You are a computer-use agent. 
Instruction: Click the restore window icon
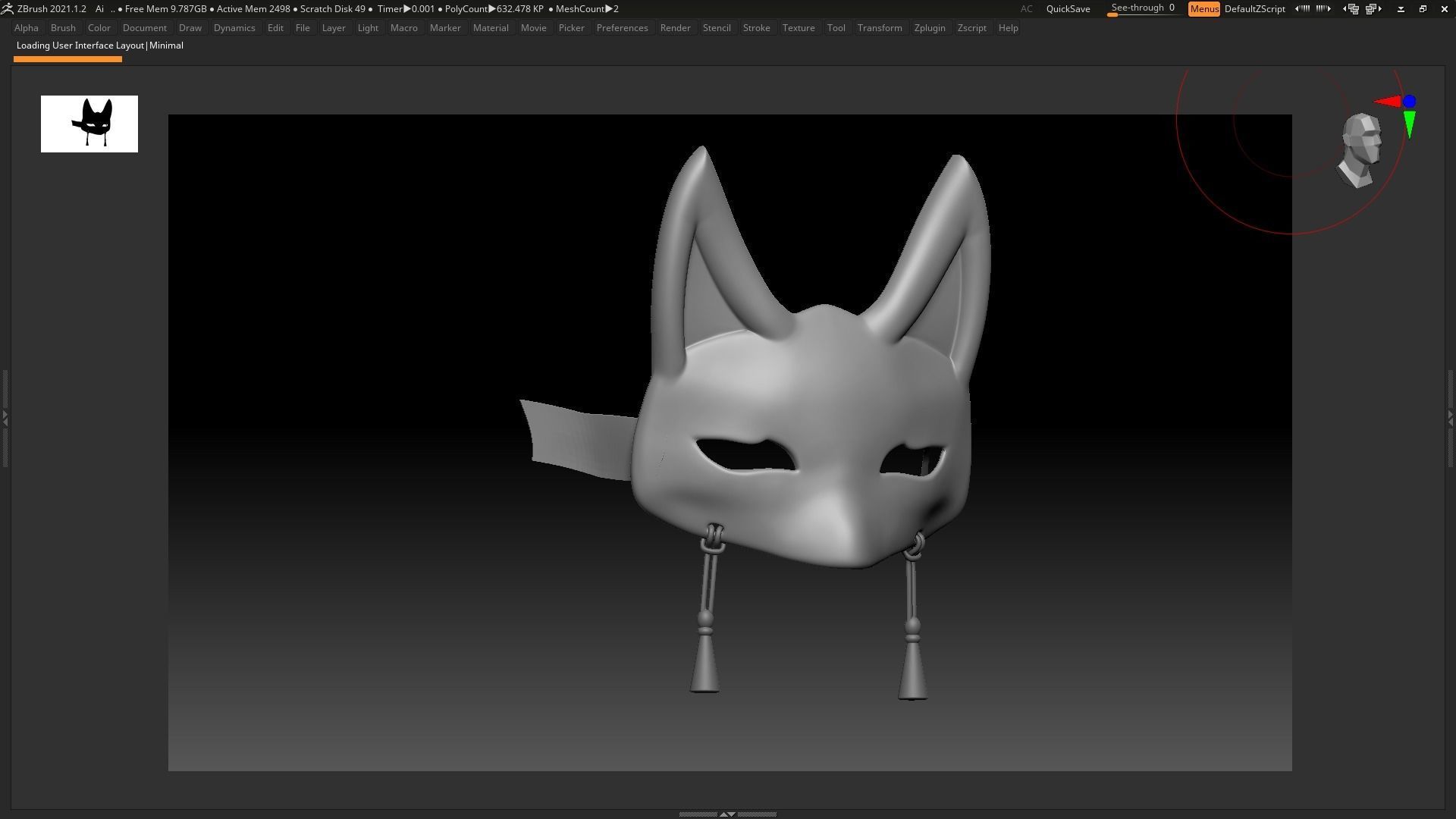[1423, 9]
